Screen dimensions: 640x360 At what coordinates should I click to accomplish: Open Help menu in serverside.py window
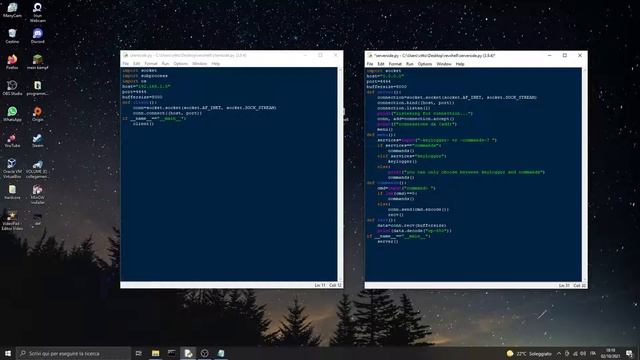tap(460, 64)
